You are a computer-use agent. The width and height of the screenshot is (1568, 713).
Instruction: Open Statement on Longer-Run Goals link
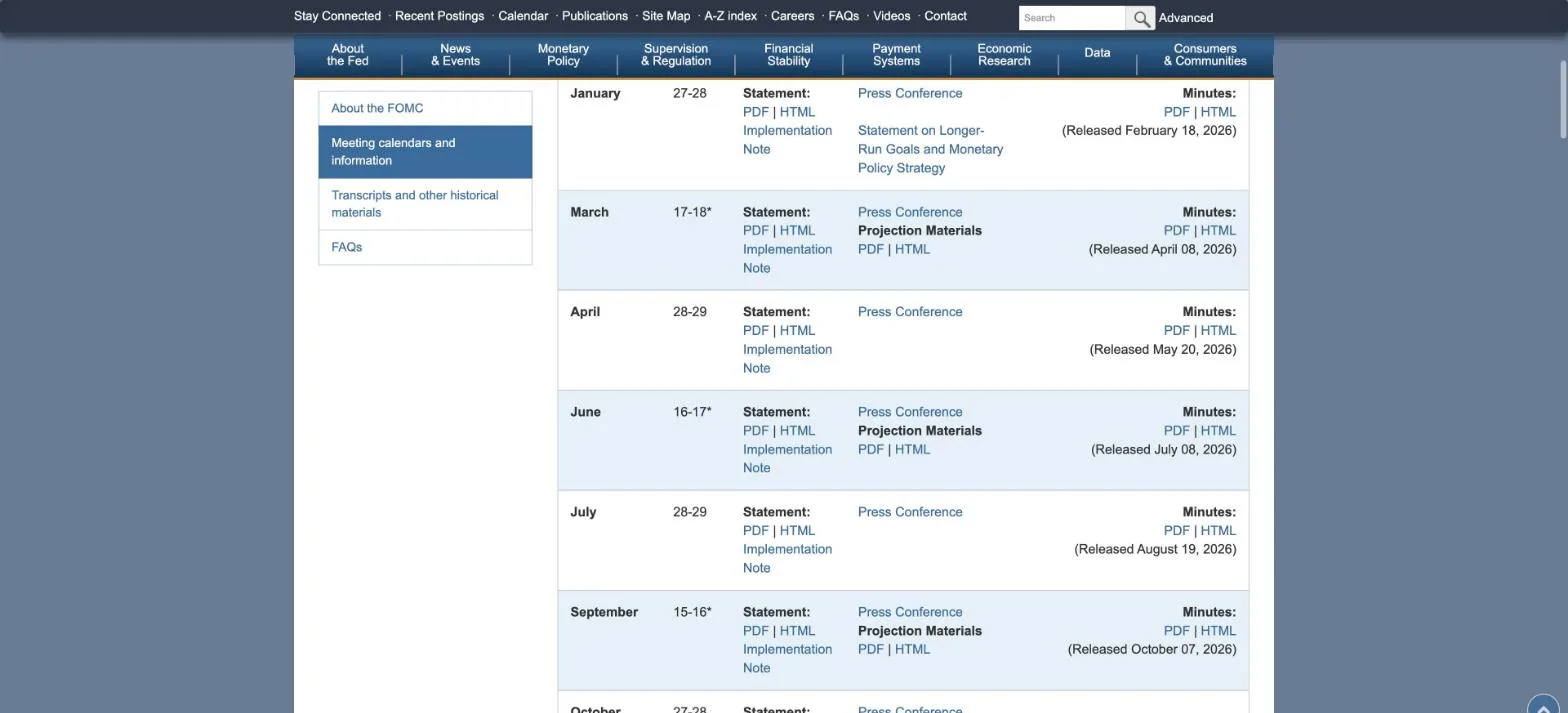930,149
